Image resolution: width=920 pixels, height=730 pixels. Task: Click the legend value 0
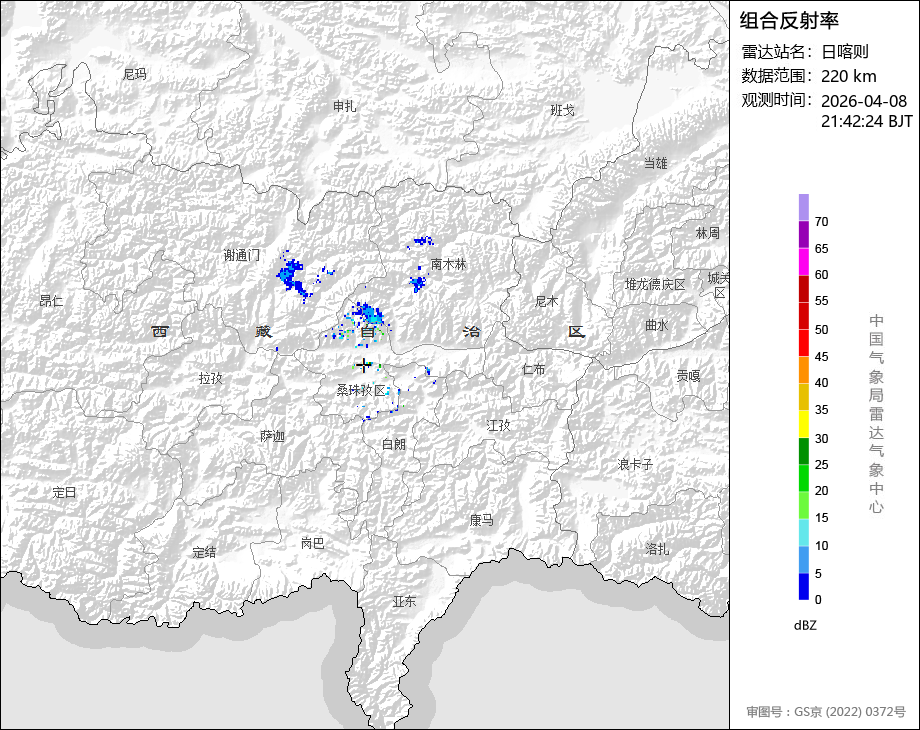818,599
